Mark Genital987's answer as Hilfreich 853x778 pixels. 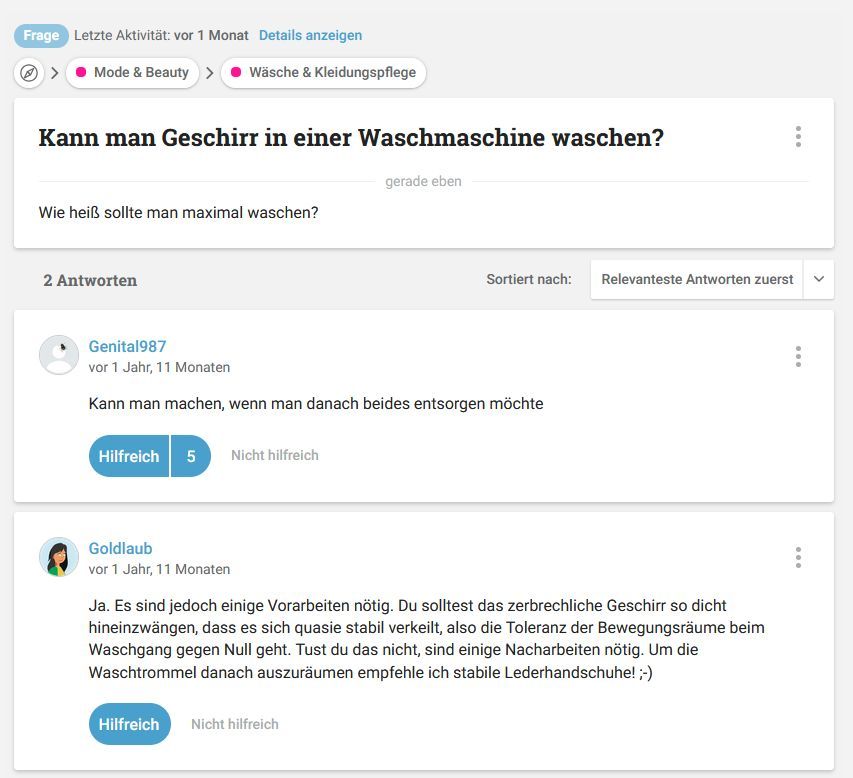[129, 456]
